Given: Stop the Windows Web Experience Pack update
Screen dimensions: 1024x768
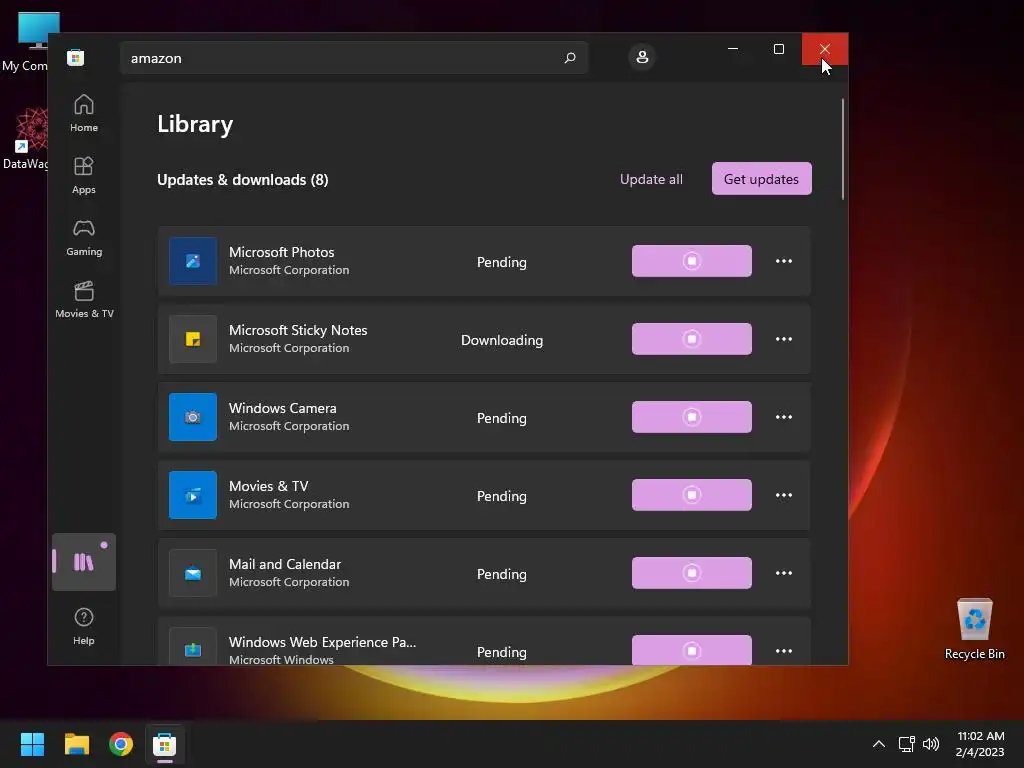Looking at the screenshot, I should click(692, 650).
